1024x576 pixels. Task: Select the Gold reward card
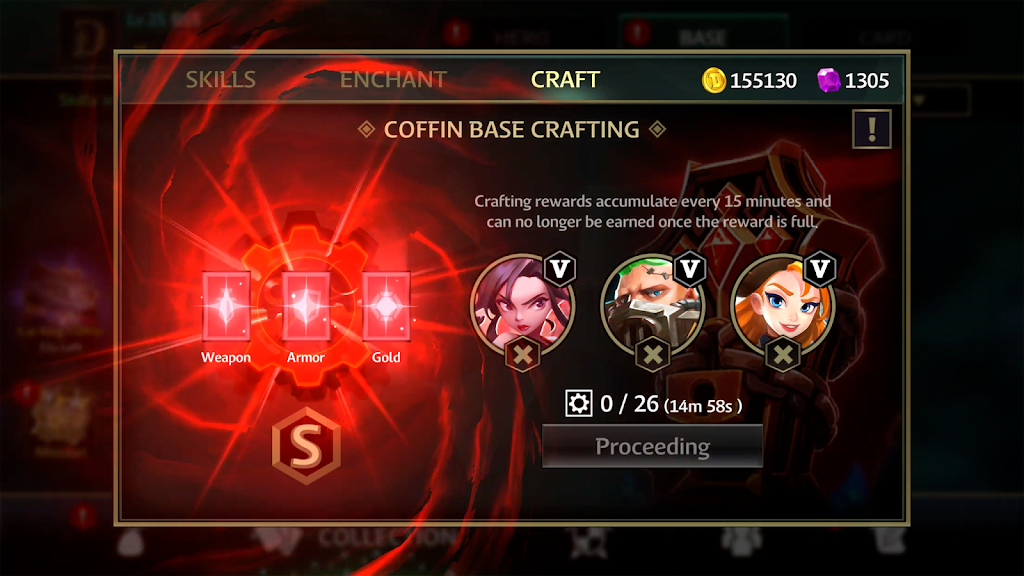386,306
